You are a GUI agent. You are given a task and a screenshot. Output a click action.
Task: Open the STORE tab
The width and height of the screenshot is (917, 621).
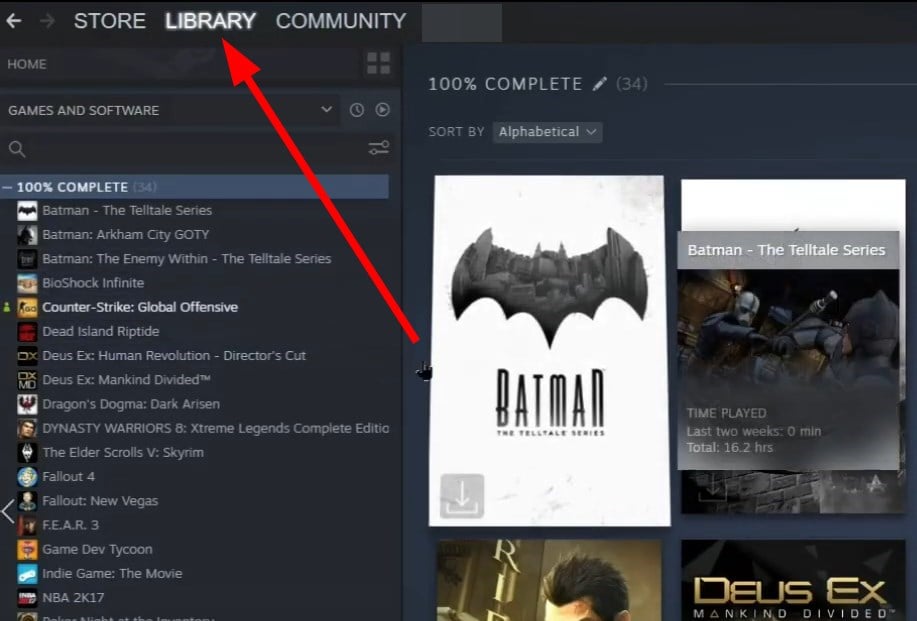109,21
